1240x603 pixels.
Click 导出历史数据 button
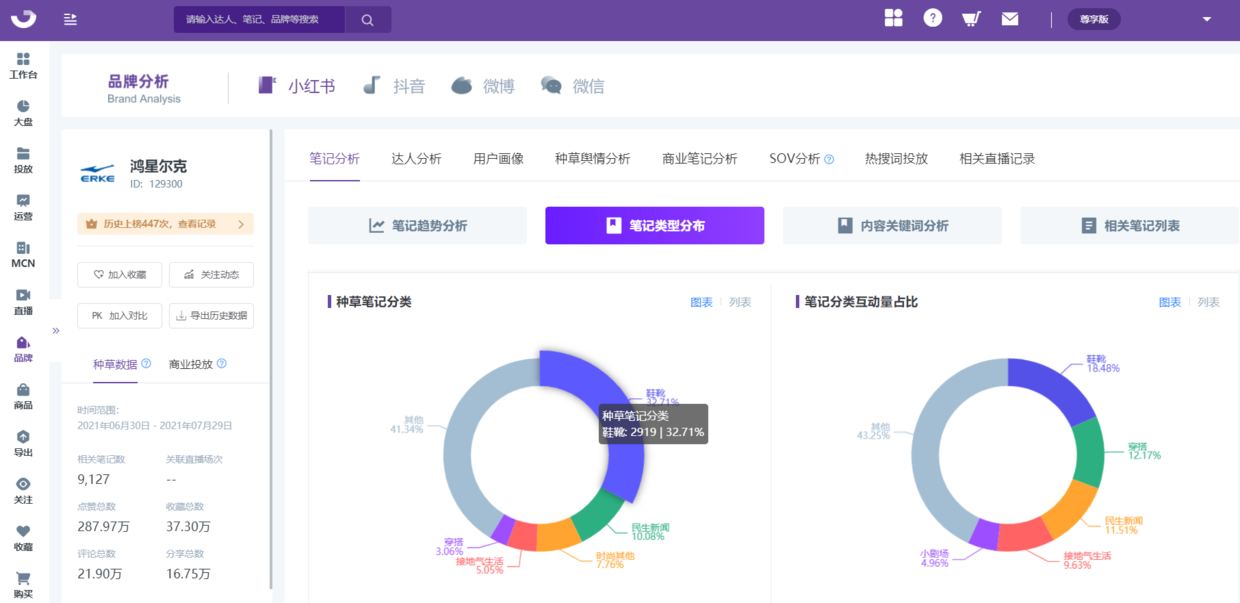[x=211, y=316]
